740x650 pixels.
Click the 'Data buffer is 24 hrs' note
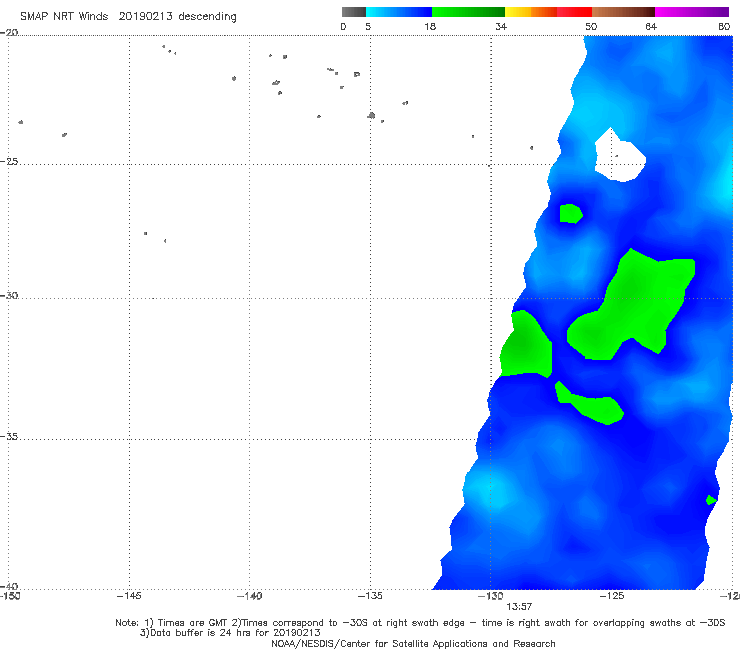tap(230, 633)
